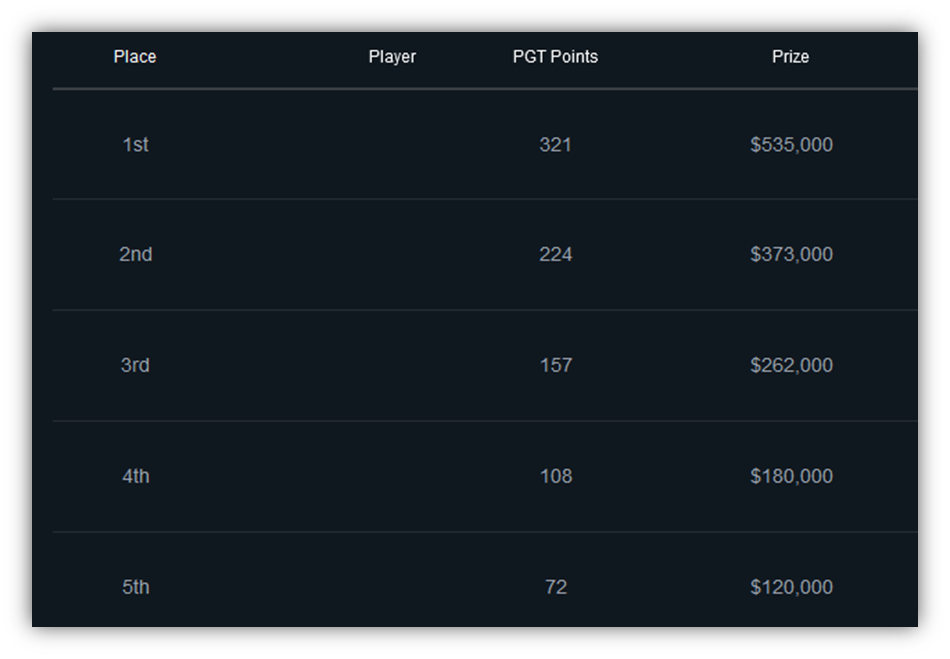Viewport: 950px width, 659px height.
Task: Select the 4th place cell
Action: click(x=135, y=476)
